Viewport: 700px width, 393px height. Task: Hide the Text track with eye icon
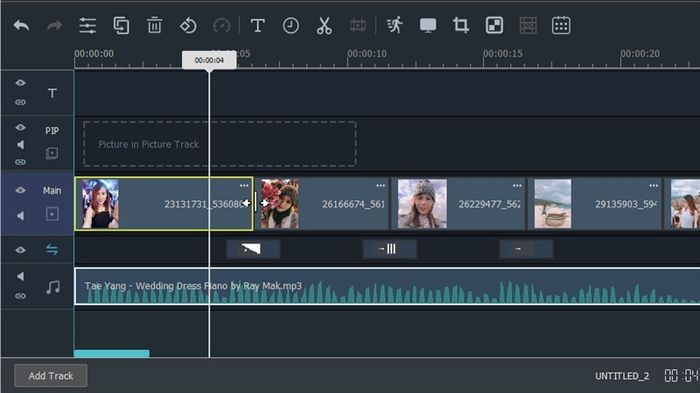(x=21, y=83)
